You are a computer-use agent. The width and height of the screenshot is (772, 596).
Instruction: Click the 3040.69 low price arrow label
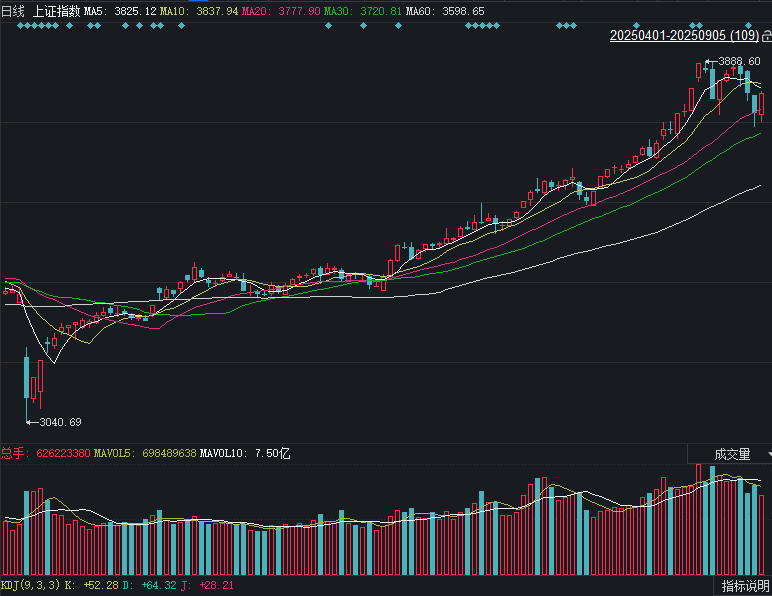tap(54, 422)
